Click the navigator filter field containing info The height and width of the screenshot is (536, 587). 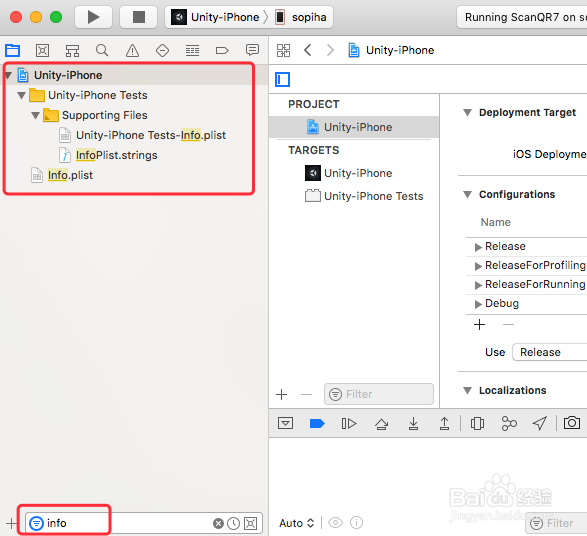click(144, 523)
